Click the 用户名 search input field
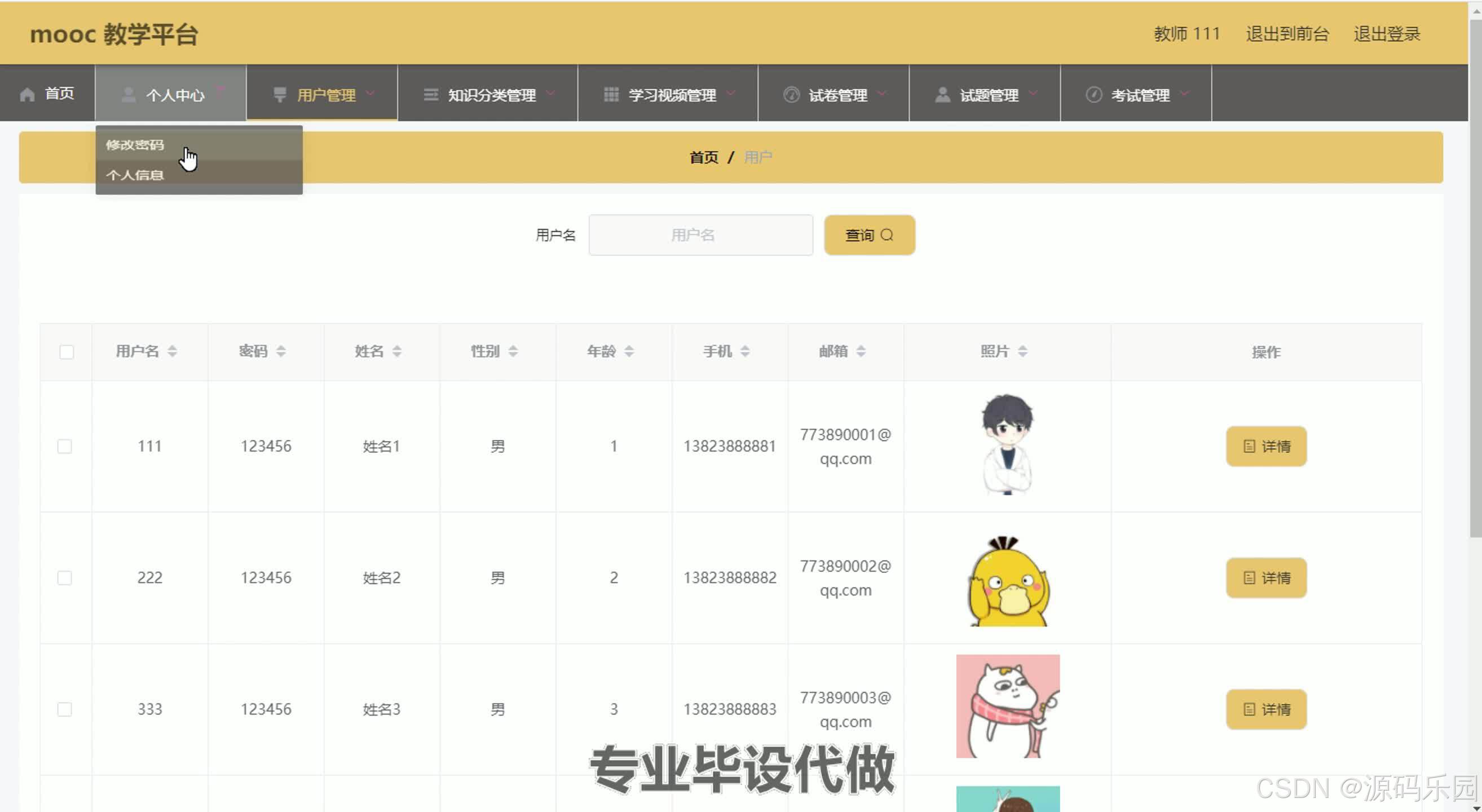This screenshot has height=812, width=1482. pos(700,235)
